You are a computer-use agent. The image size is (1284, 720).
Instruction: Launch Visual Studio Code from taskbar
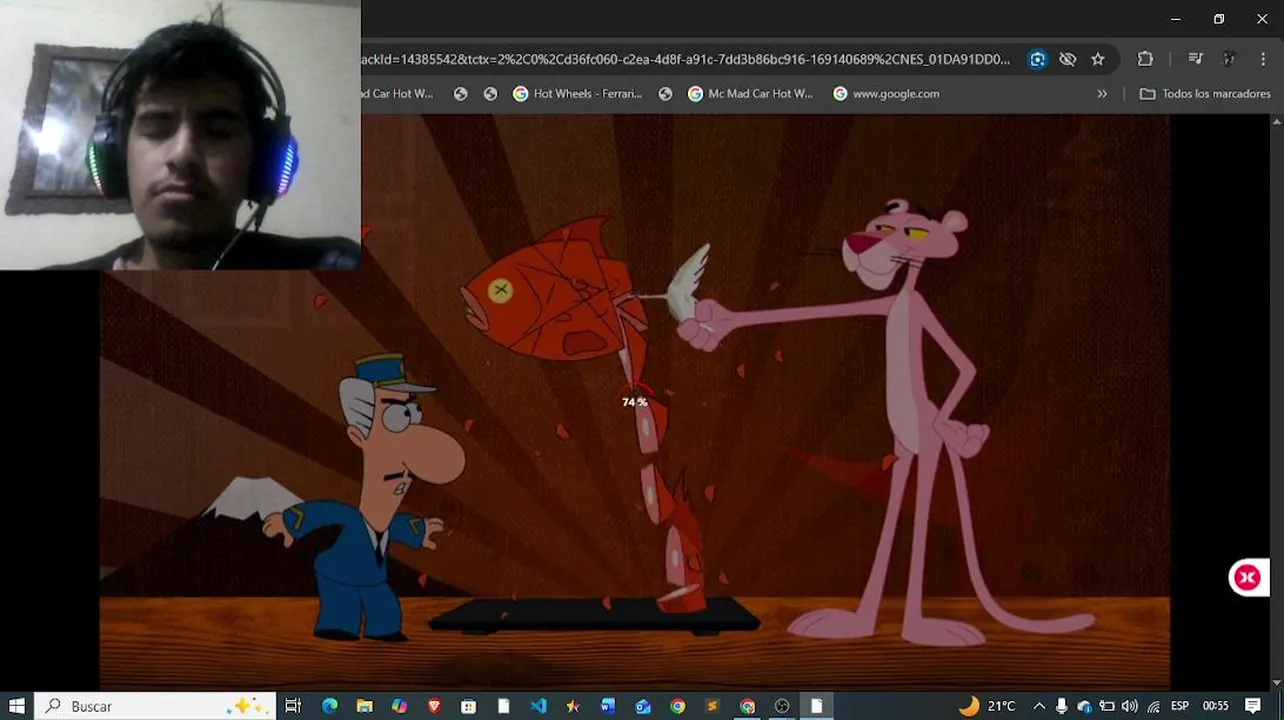[538, 706]
